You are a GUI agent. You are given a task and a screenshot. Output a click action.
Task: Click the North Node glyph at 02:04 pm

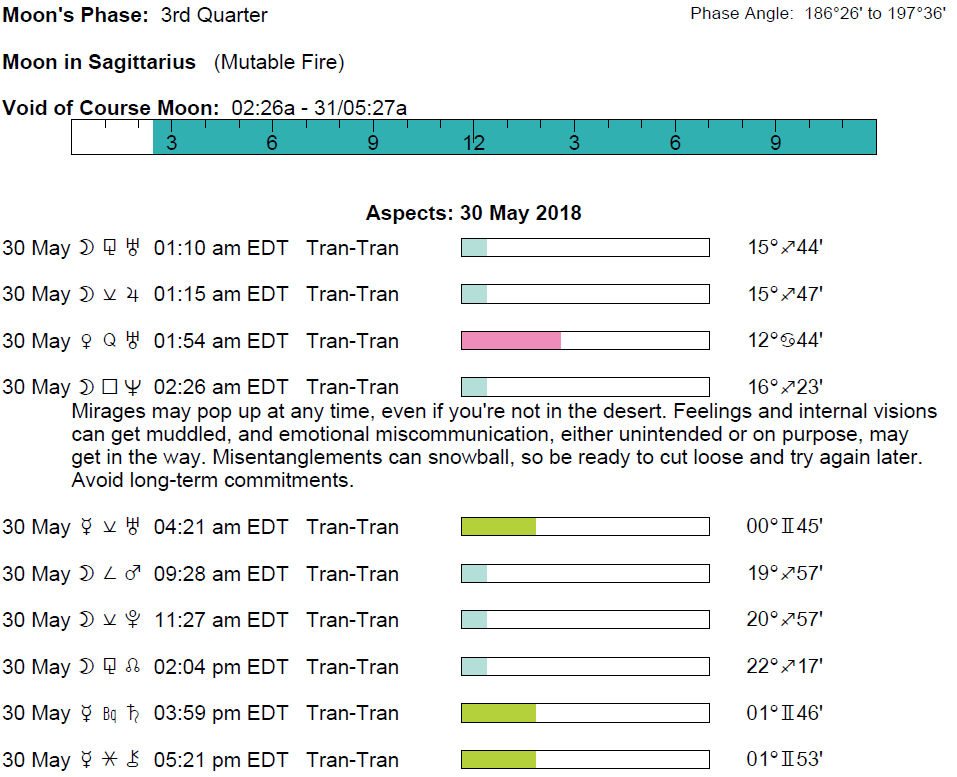point(132,667)
